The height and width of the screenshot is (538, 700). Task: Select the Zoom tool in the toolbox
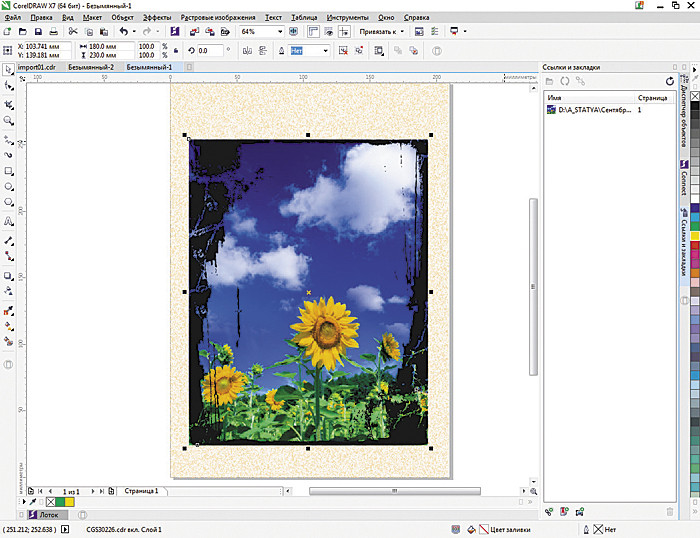[8, 120]
